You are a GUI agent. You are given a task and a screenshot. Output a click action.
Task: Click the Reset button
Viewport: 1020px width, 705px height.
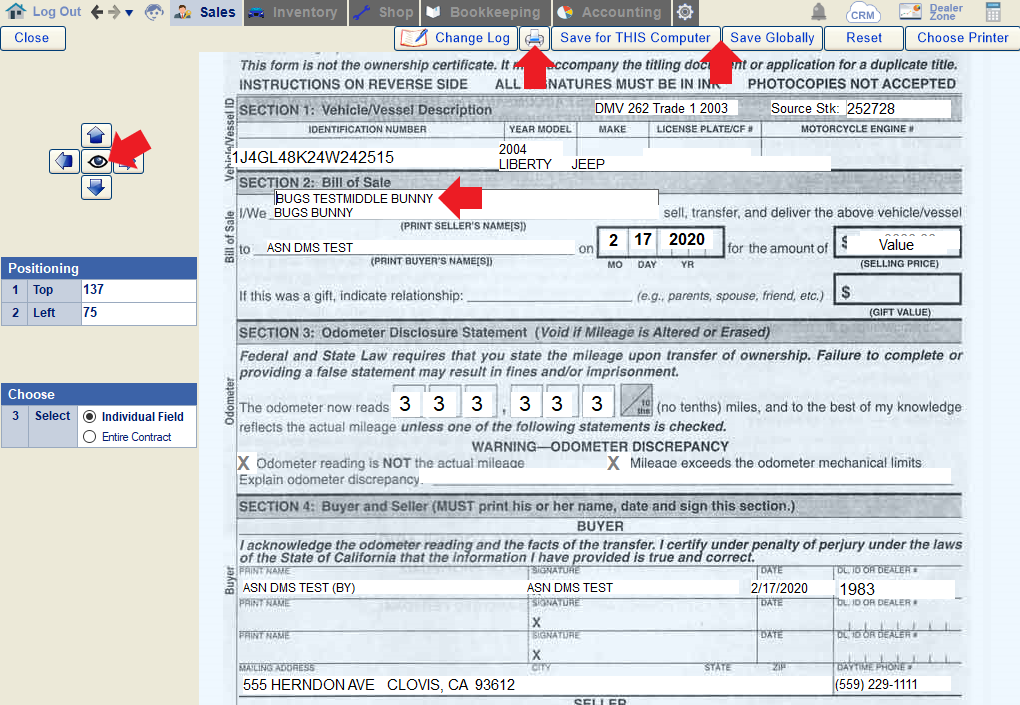(864, 38)
